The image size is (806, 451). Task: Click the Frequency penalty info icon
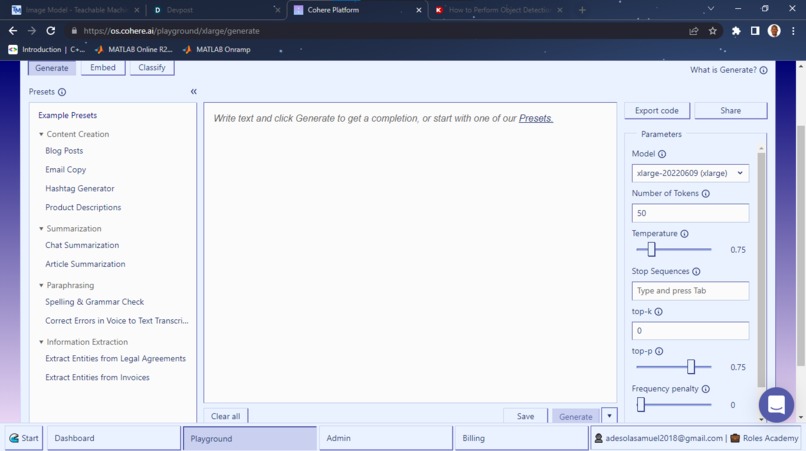tap(706, 389)
